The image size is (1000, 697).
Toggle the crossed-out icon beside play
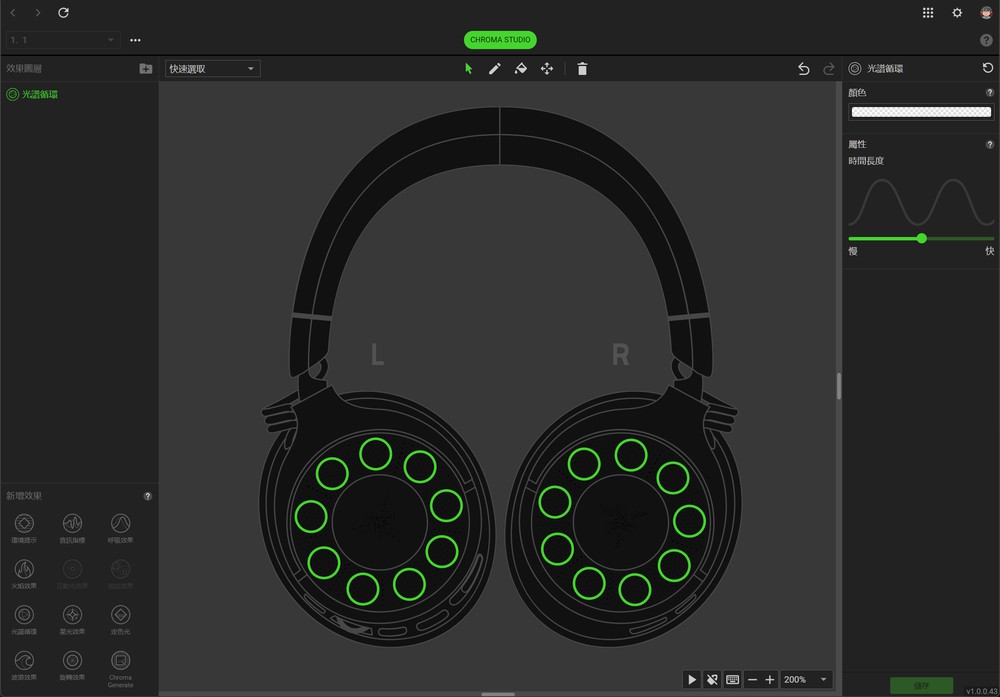[712, 680]
